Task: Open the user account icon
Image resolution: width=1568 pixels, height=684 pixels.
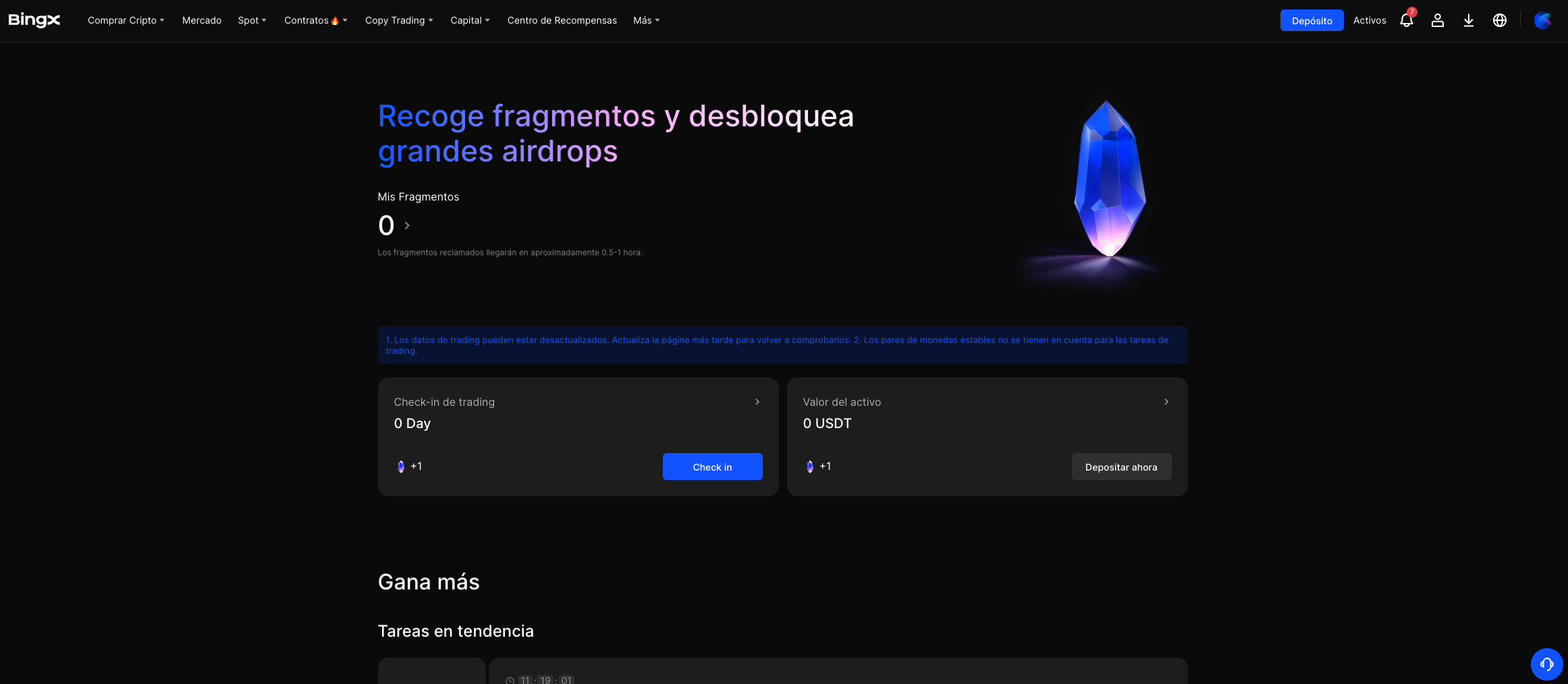Action: 1437,20
